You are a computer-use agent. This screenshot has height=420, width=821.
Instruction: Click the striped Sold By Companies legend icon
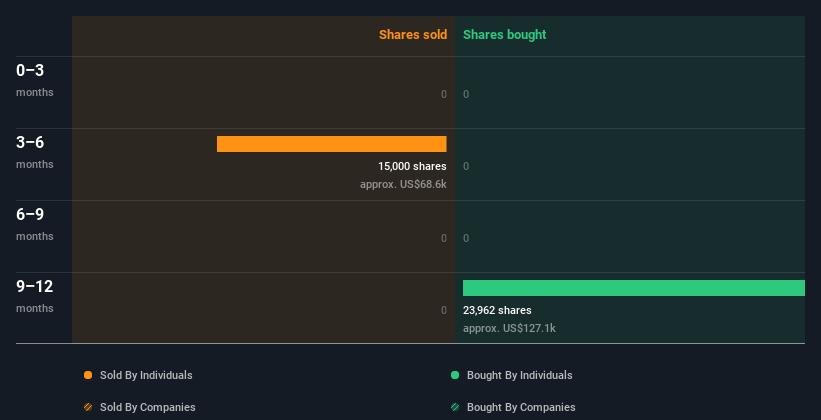coord(88,407)
